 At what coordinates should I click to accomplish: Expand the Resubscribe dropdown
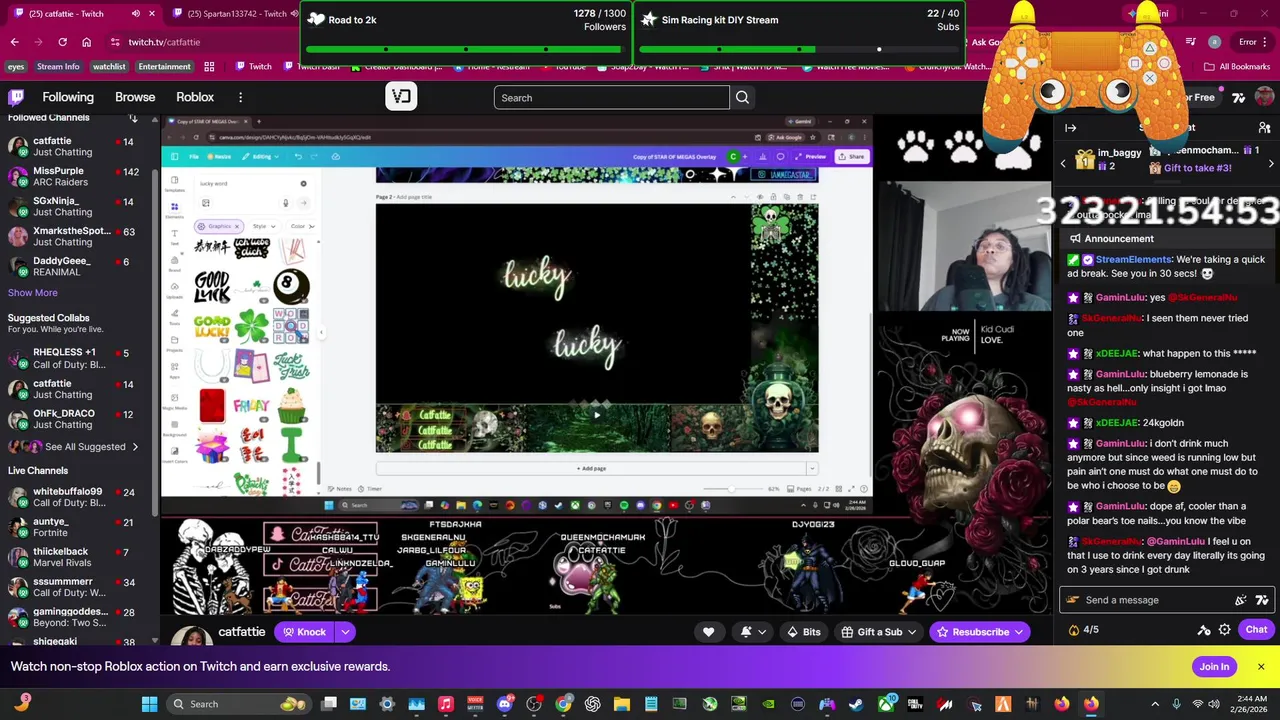coord(1018,632)
